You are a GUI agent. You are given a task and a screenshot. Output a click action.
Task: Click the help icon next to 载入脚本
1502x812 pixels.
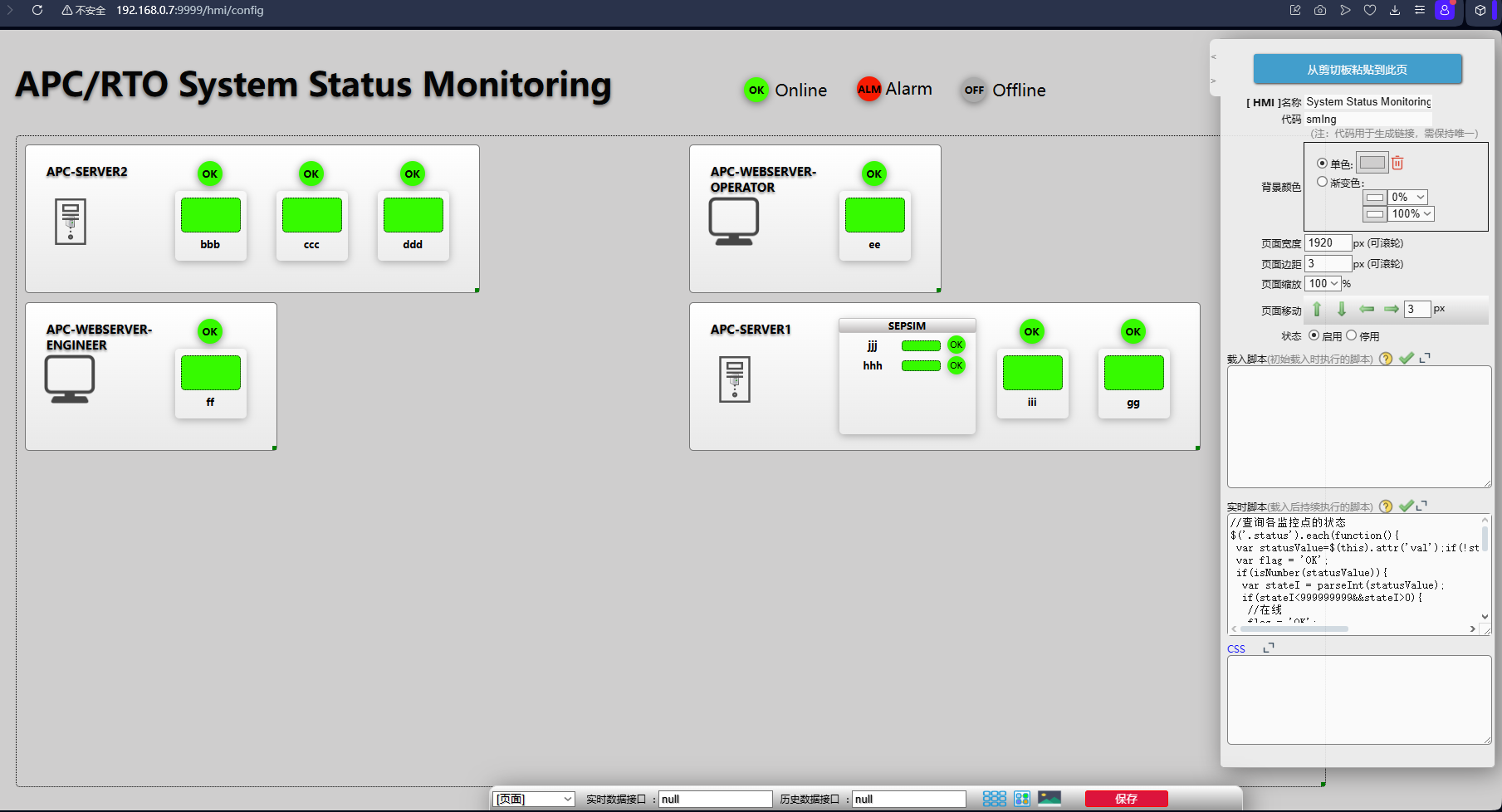(x=1386, y=360)
